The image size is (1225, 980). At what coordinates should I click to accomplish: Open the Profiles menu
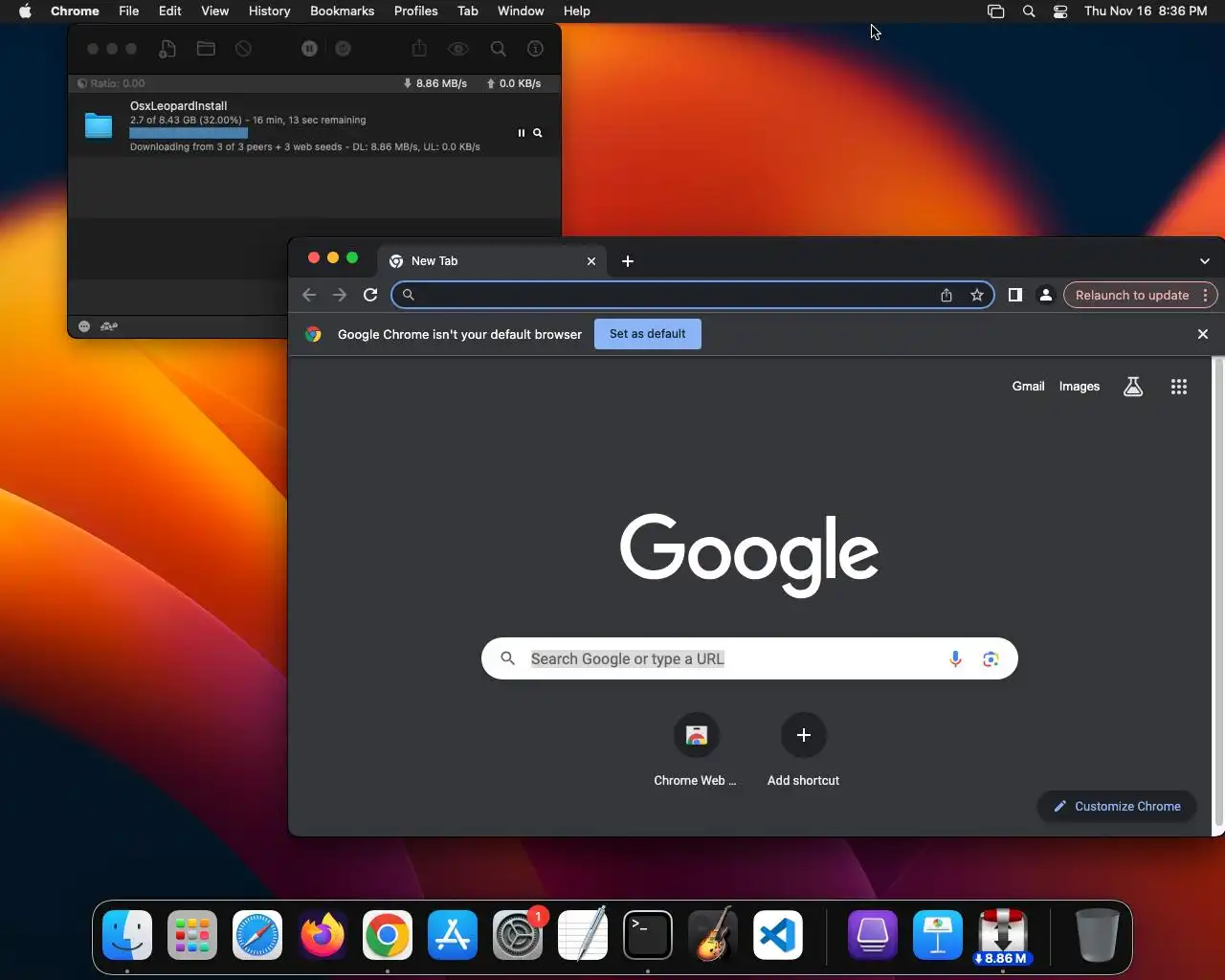pos(415,11)
